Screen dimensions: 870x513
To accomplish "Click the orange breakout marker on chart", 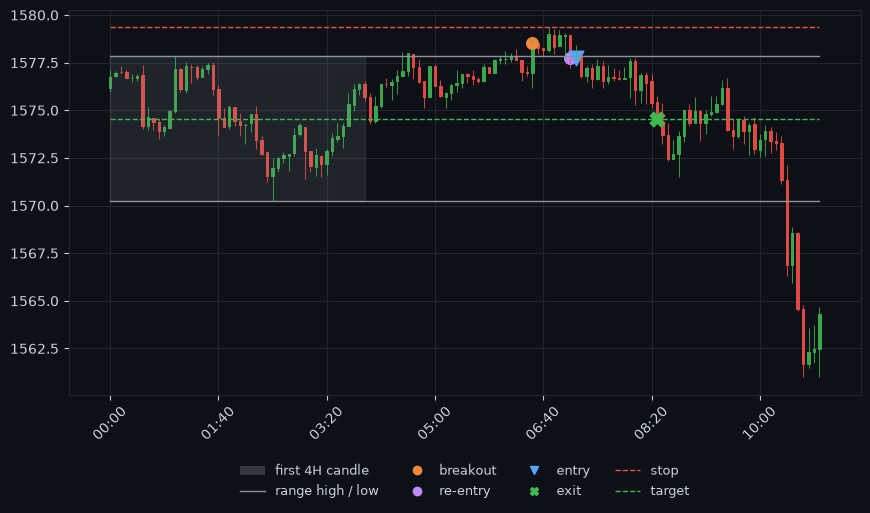I will click(532, 43).
